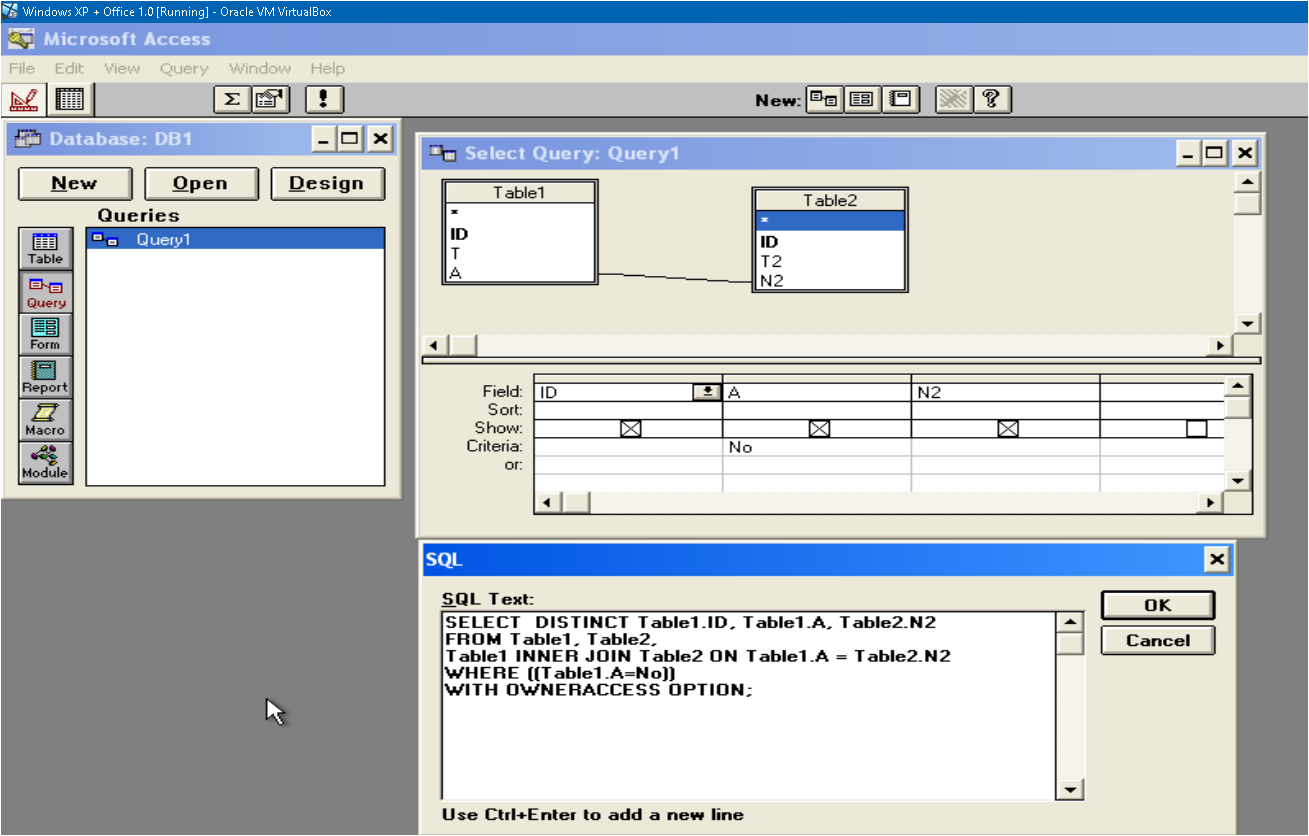
Task: Click Database DB1 window title icon
Action: [29, 139]
